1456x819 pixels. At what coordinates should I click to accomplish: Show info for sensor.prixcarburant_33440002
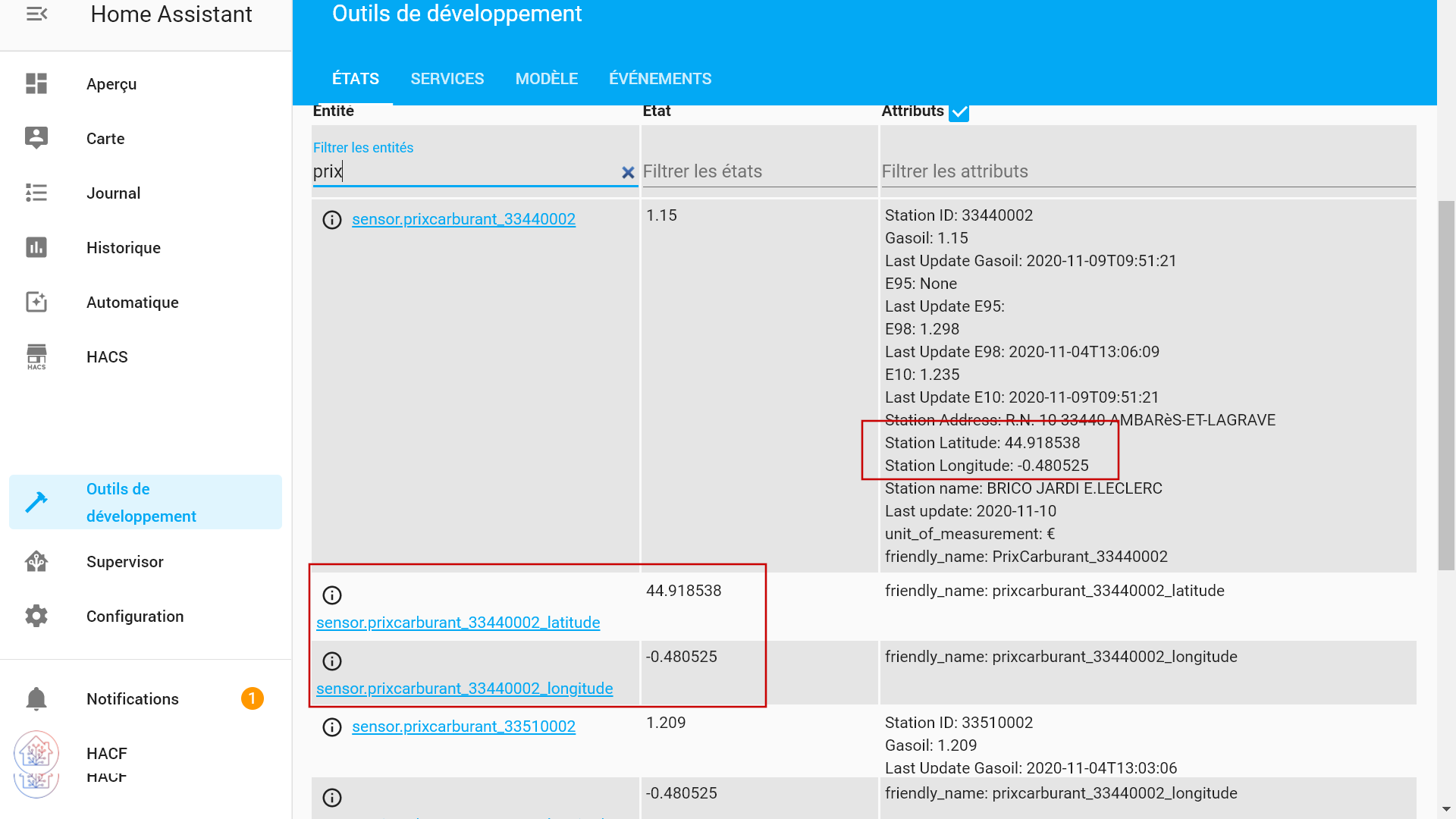point(332,220)
